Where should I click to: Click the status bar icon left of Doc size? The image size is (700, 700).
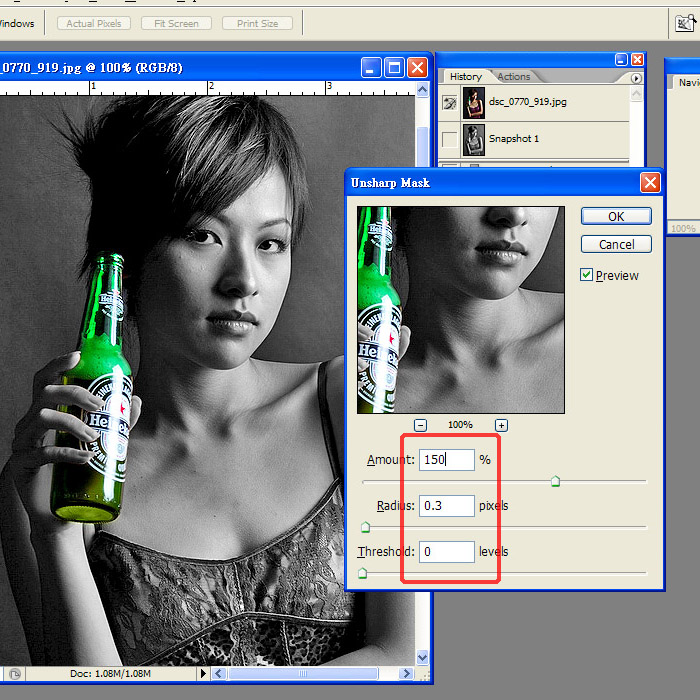[x=15, y=674]
